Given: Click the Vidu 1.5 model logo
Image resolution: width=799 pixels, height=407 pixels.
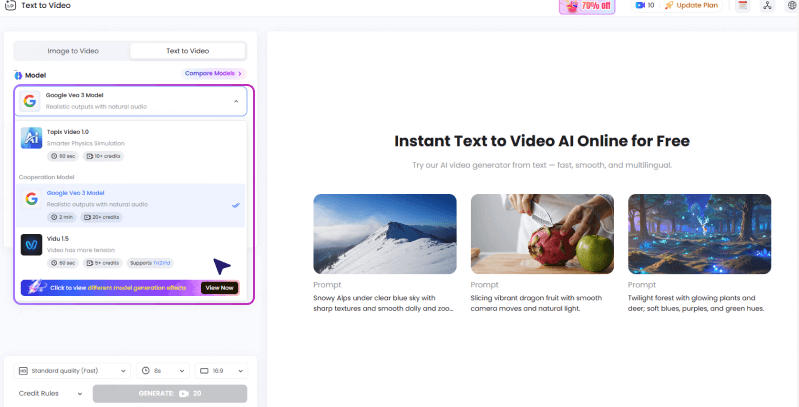Looking at the screenshot, I should point(31,244).
